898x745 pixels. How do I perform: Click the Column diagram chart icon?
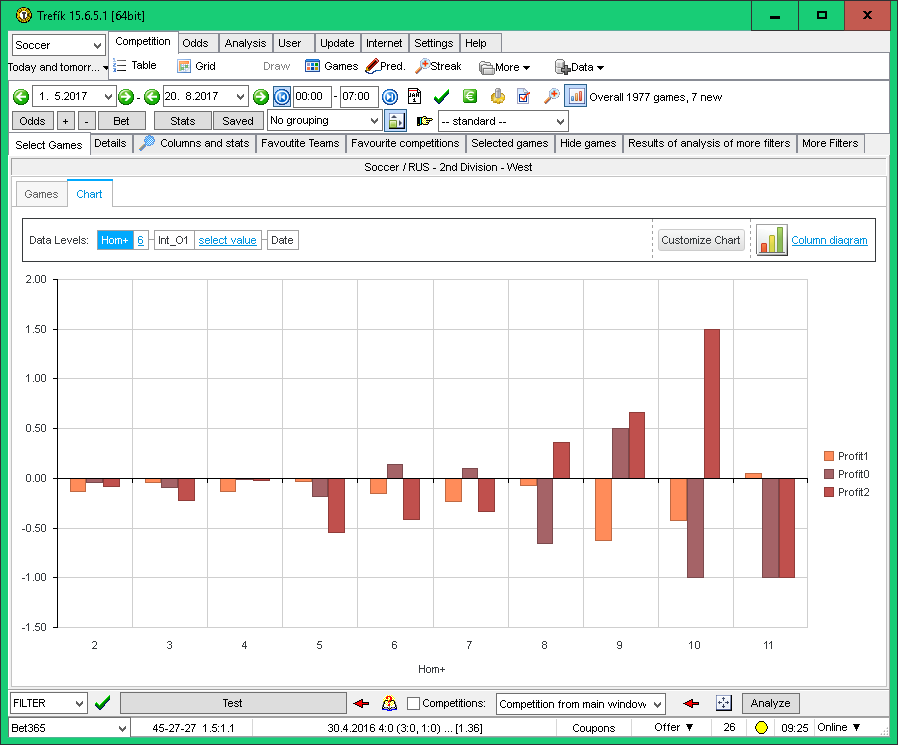pyautogui.click(x=771, y=240)
